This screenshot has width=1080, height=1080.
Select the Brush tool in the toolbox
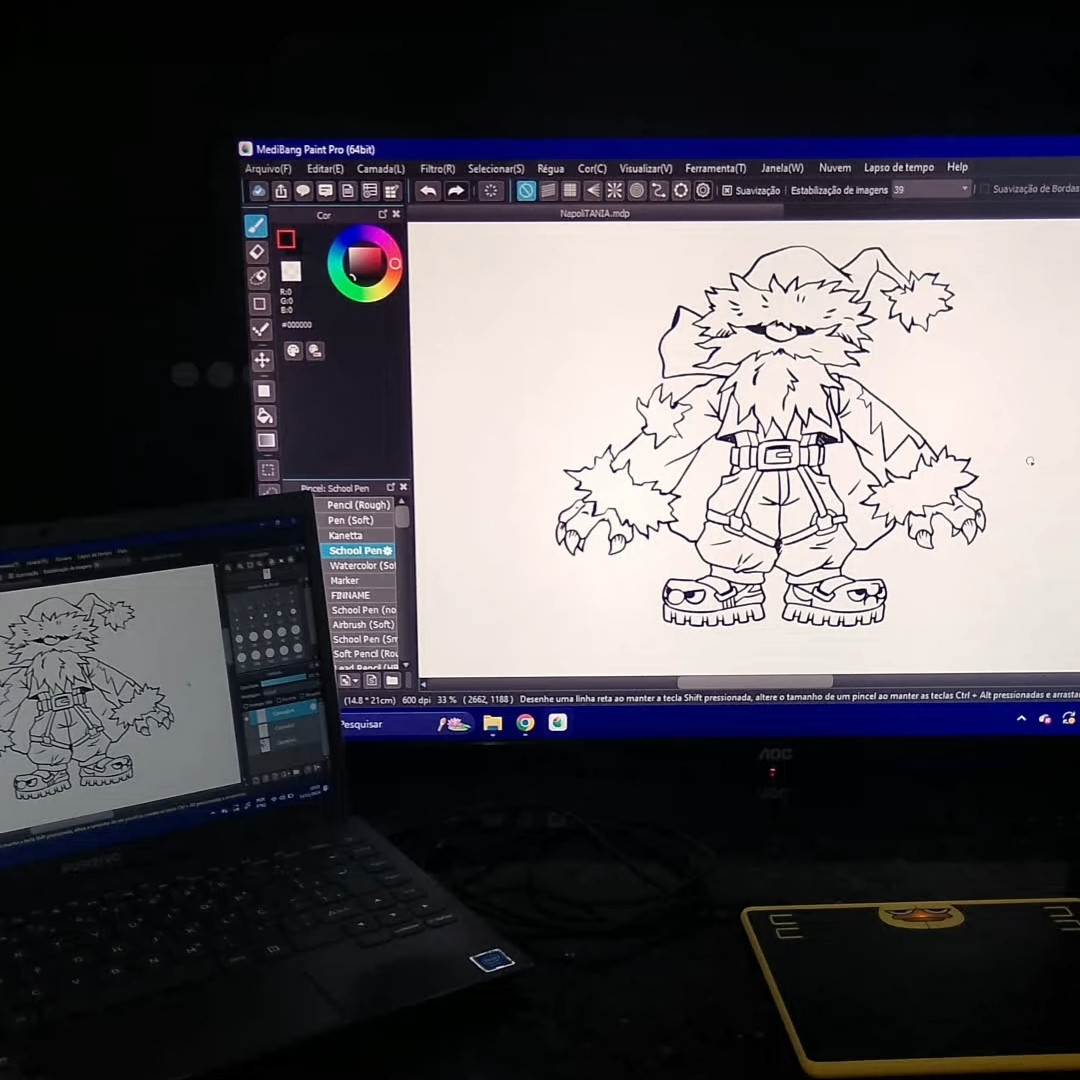256,226
